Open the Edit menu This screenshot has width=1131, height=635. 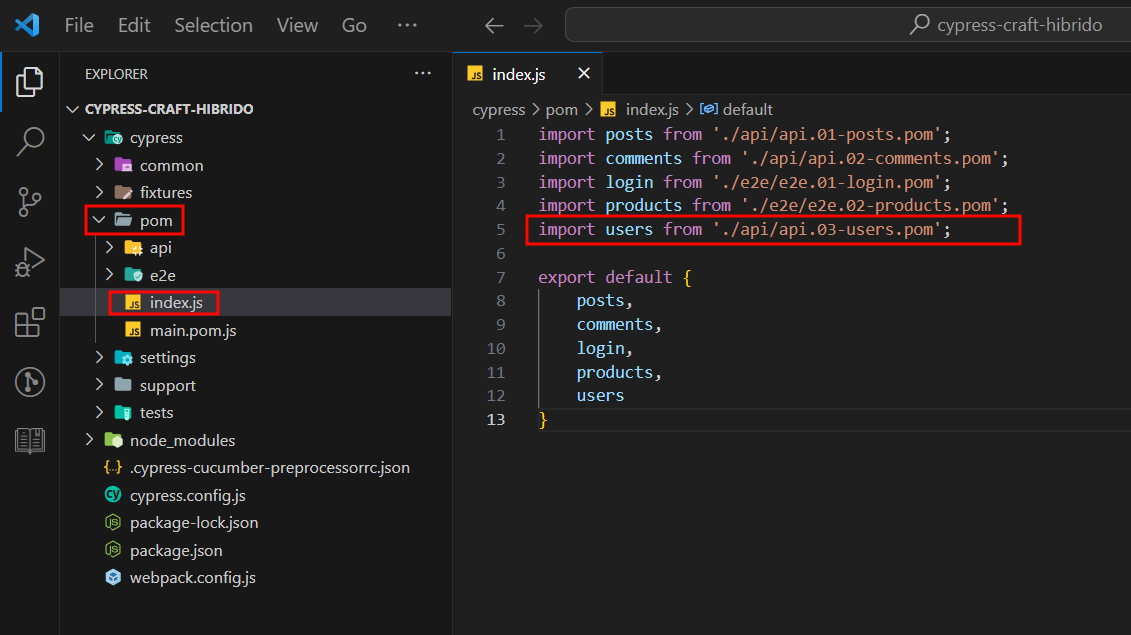point(134,25)
